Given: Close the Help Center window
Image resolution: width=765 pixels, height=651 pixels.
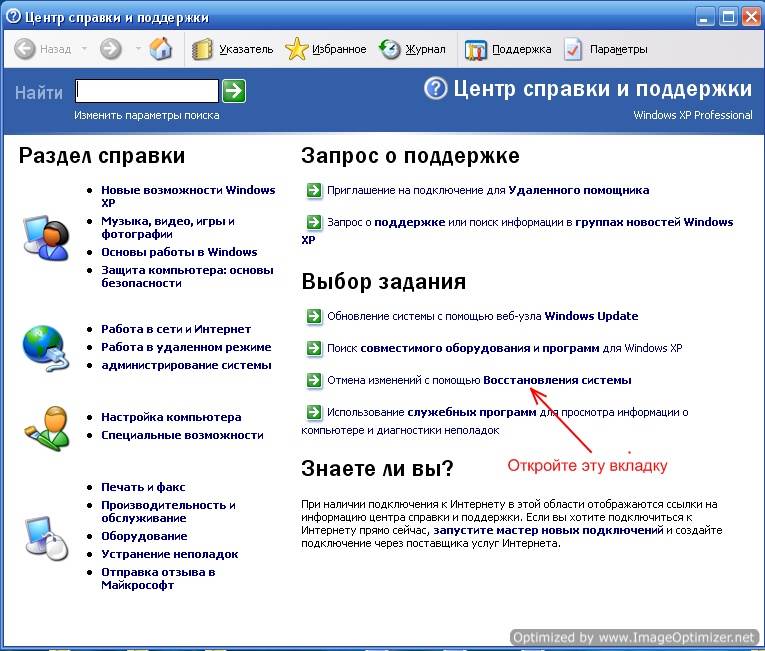Looking at the screenshot, I should click(x=751, y=18).
